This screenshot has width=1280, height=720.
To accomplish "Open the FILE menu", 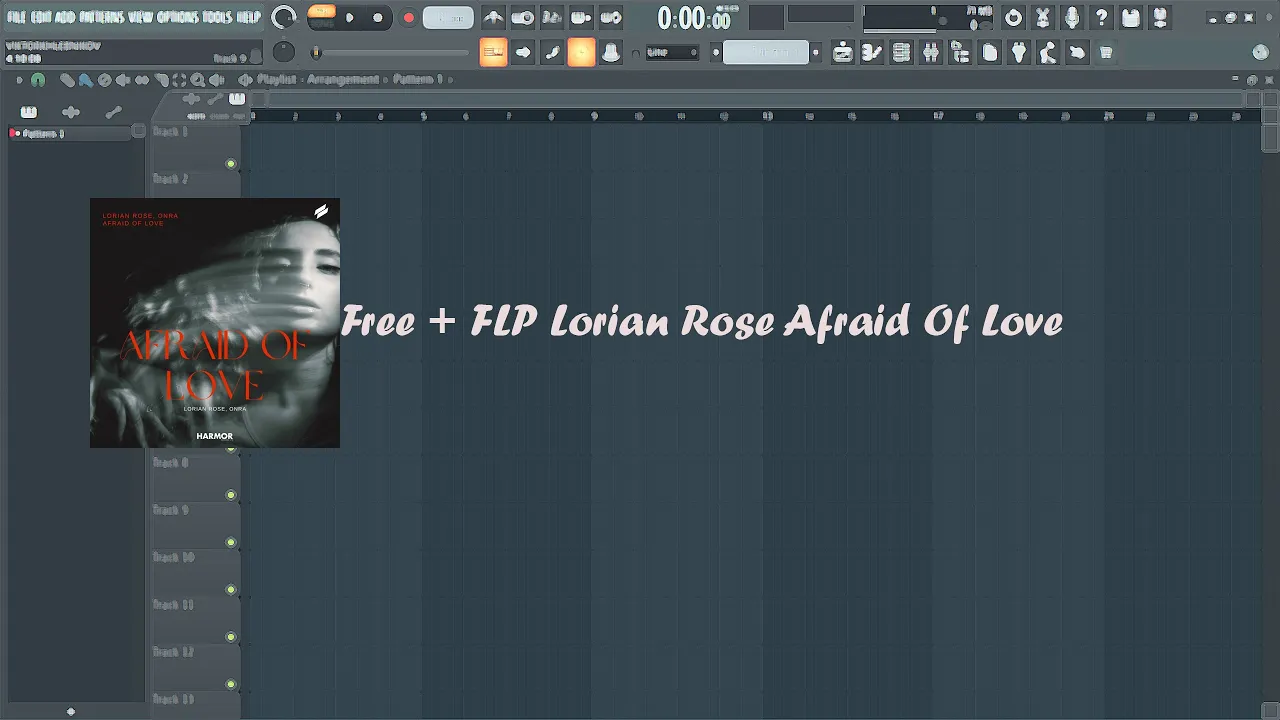I will coord(17,17).
